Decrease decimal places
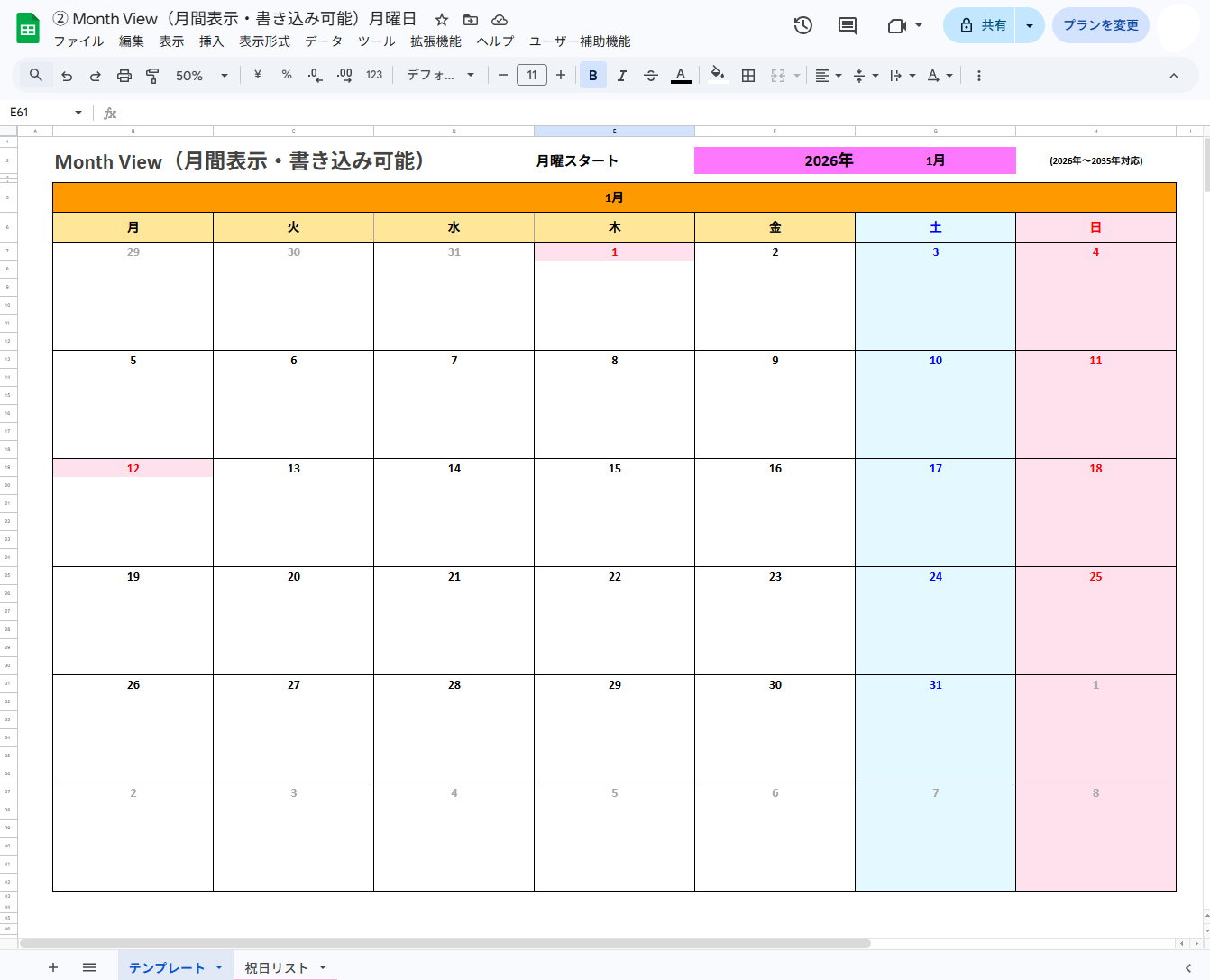1210x980 pixels. click(314, 75)
